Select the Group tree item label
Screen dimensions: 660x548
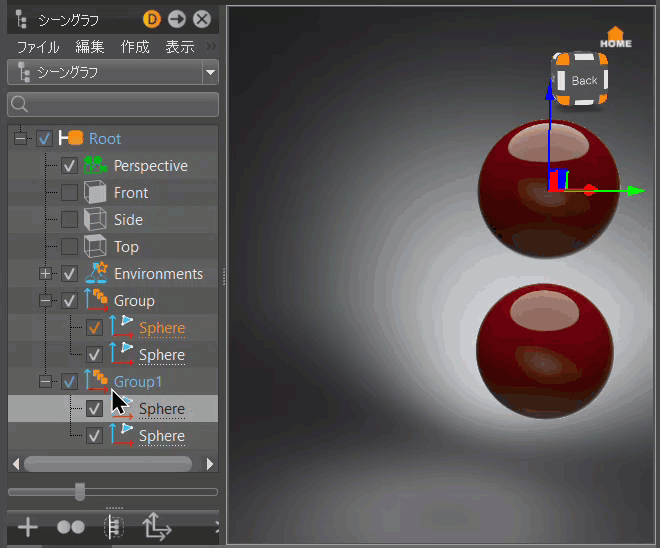tap(134, 301)
